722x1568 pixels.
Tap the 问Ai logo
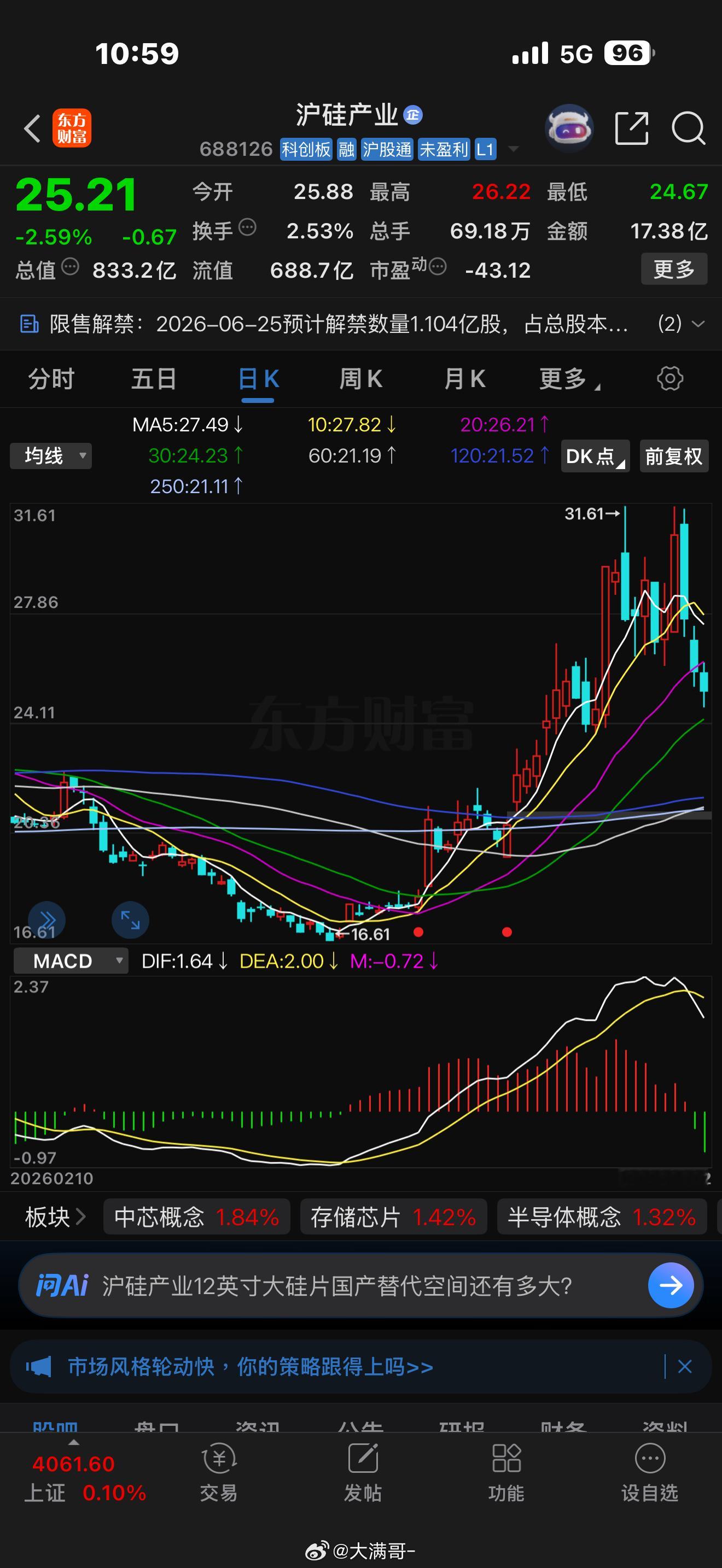(62, 1285)
